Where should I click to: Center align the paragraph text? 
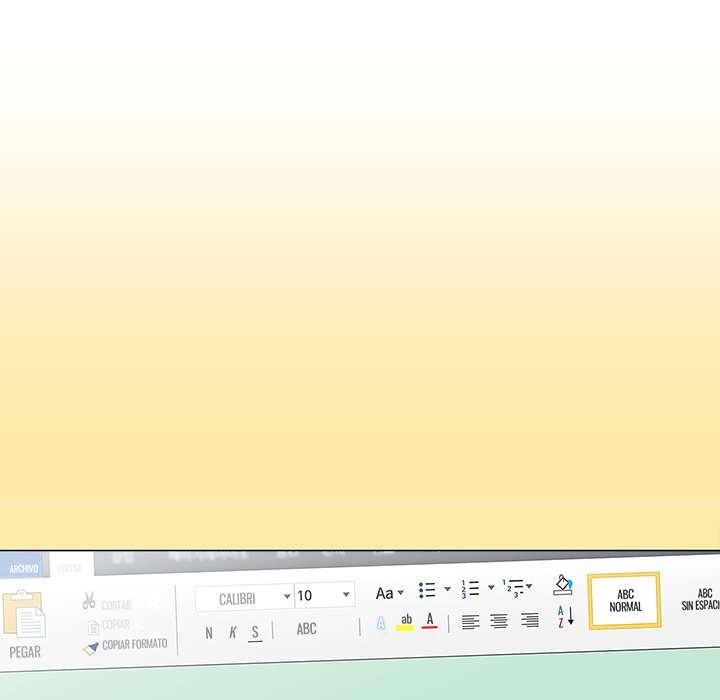tap(499, 622)
